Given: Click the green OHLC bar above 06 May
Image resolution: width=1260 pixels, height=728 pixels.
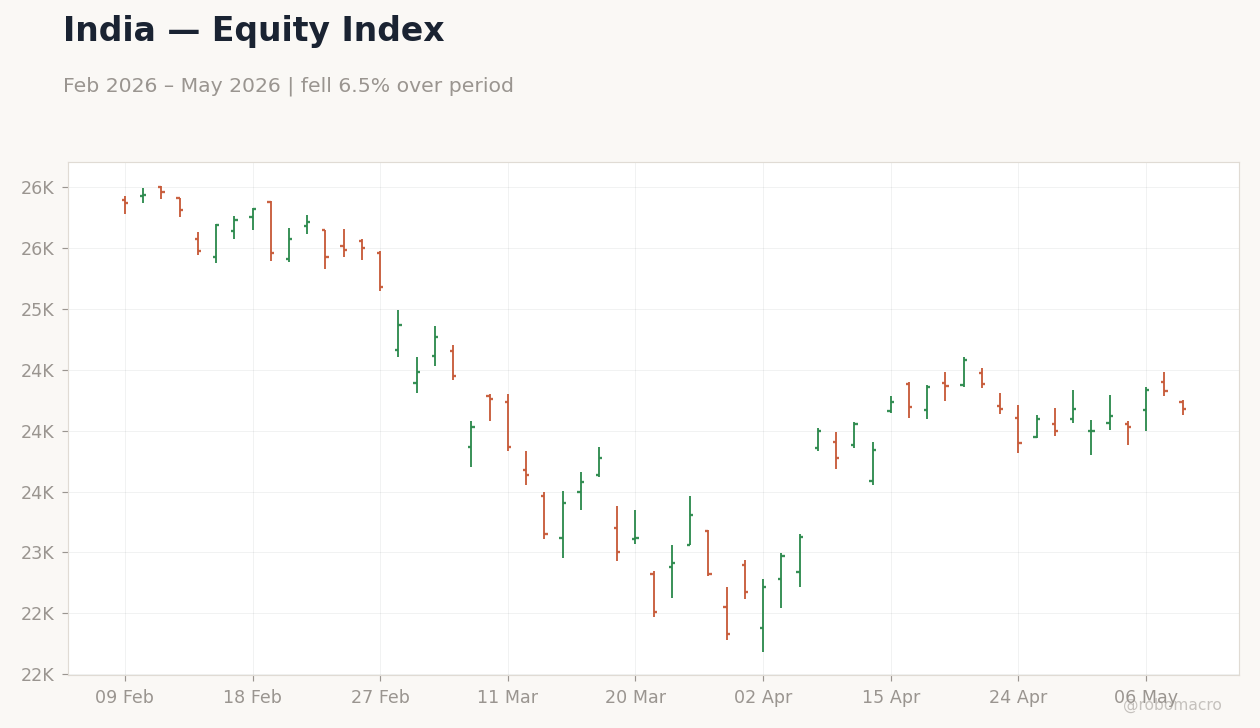Looking at the screenshot, I should point(1146,409).
